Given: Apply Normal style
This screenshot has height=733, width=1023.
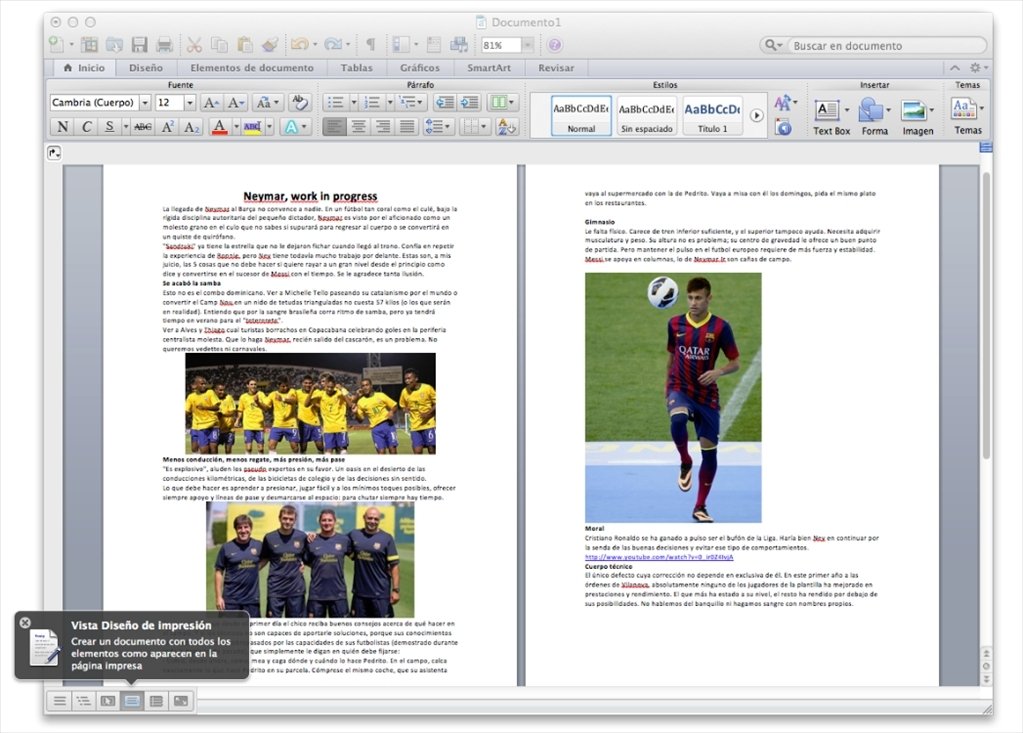Looking at the screenshot, I should coord(581,115).
